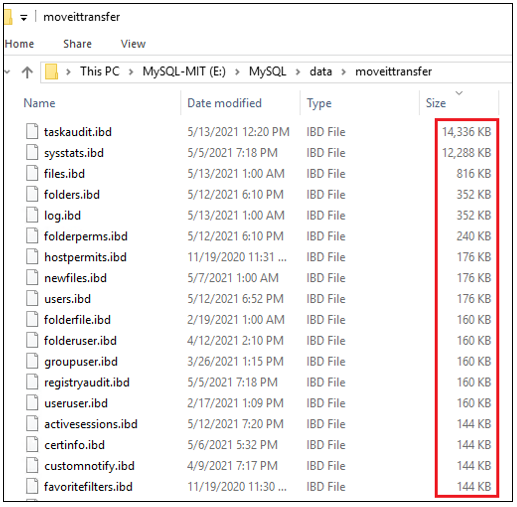Image resolution: width=517 pixels, height=507 pixels.
Task: Click the newfiles.ibd file icon
Action: 32,278
